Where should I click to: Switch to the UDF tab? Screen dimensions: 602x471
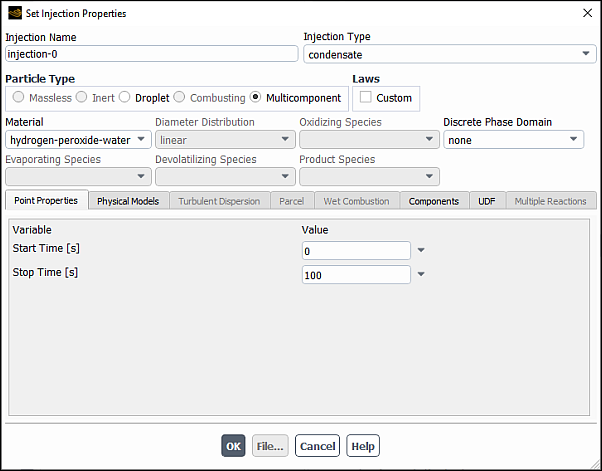click(487, 201)
